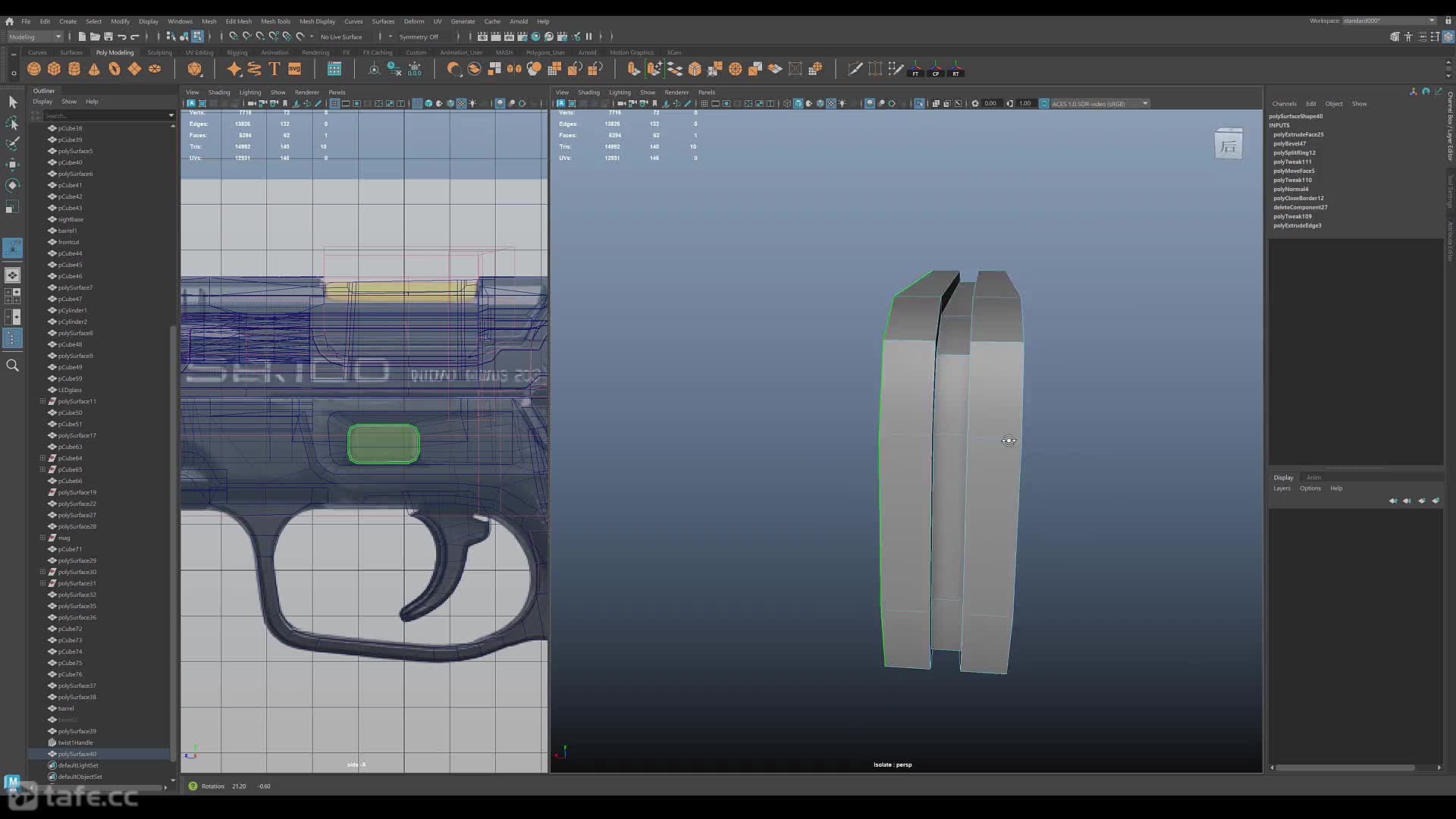Select the Lasso Select tool
Viewport: 1456px width, 819px height.
coord(12,123)
